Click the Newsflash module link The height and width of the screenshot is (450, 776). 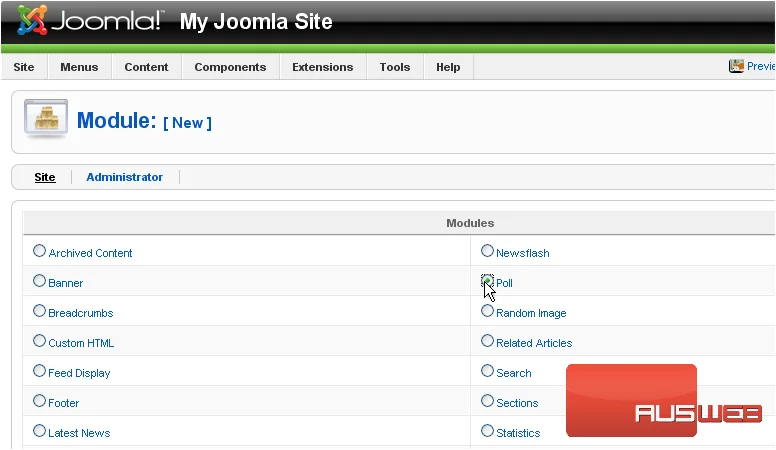point(523,253)
